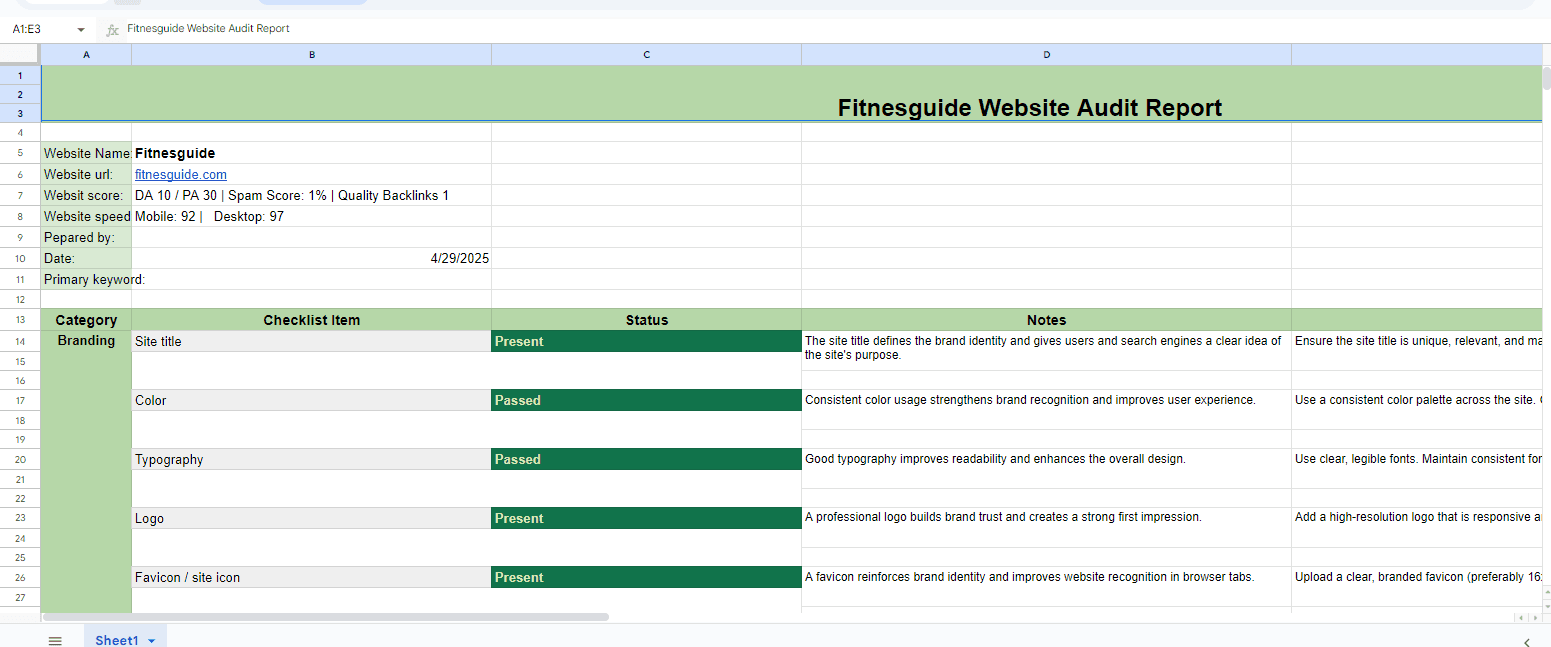Select the 'Checklist Item' header cell

(311, 320)
